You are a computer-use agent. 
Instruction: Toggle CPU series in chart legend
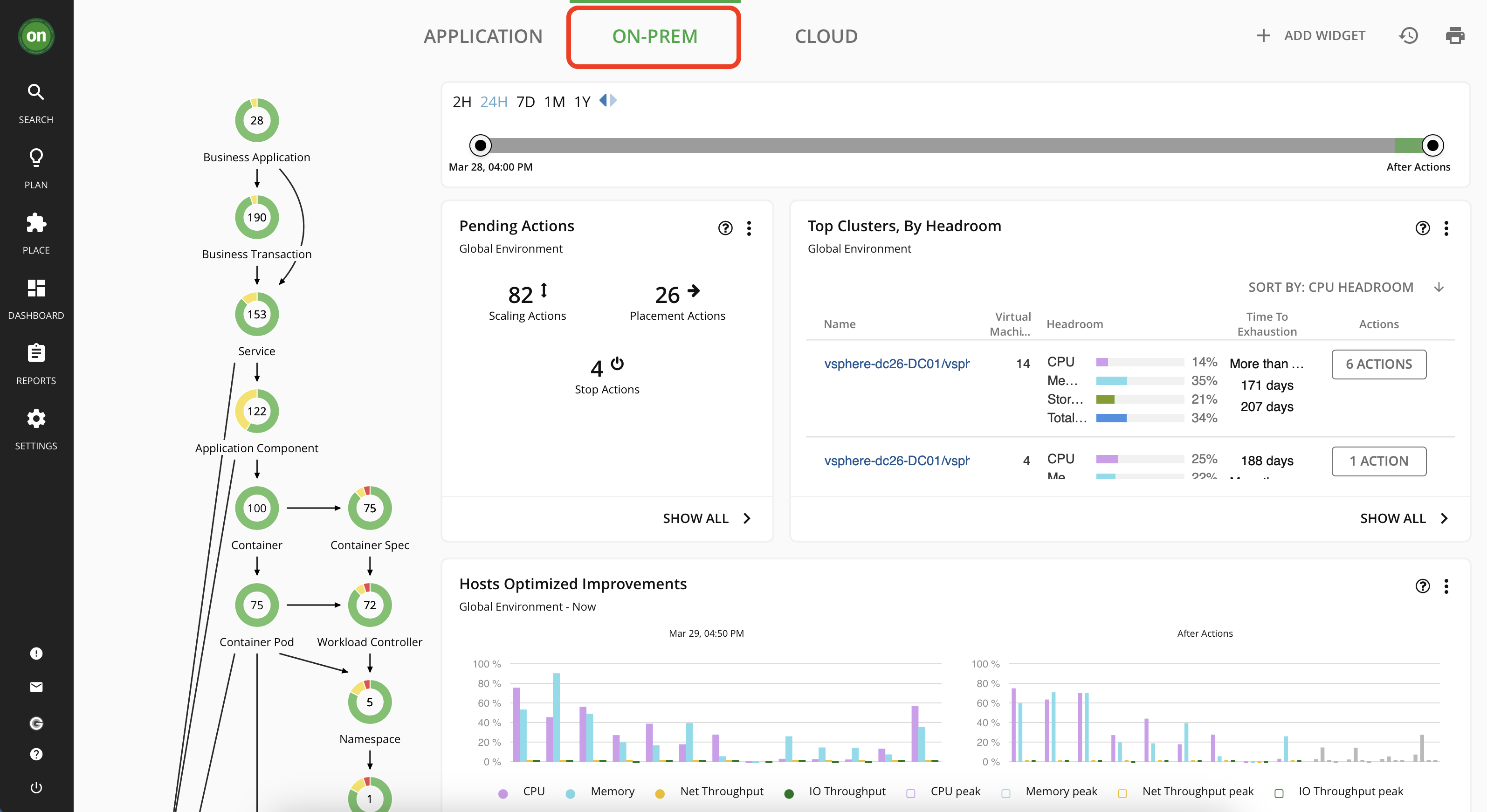pos(523,792)
